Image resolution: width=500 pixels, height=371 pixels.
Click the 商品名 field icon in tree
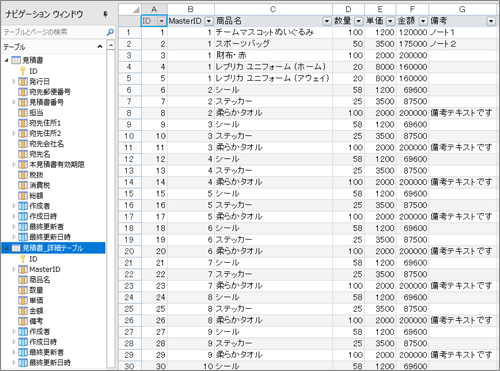pyautogui.click(x=23, y=280)
